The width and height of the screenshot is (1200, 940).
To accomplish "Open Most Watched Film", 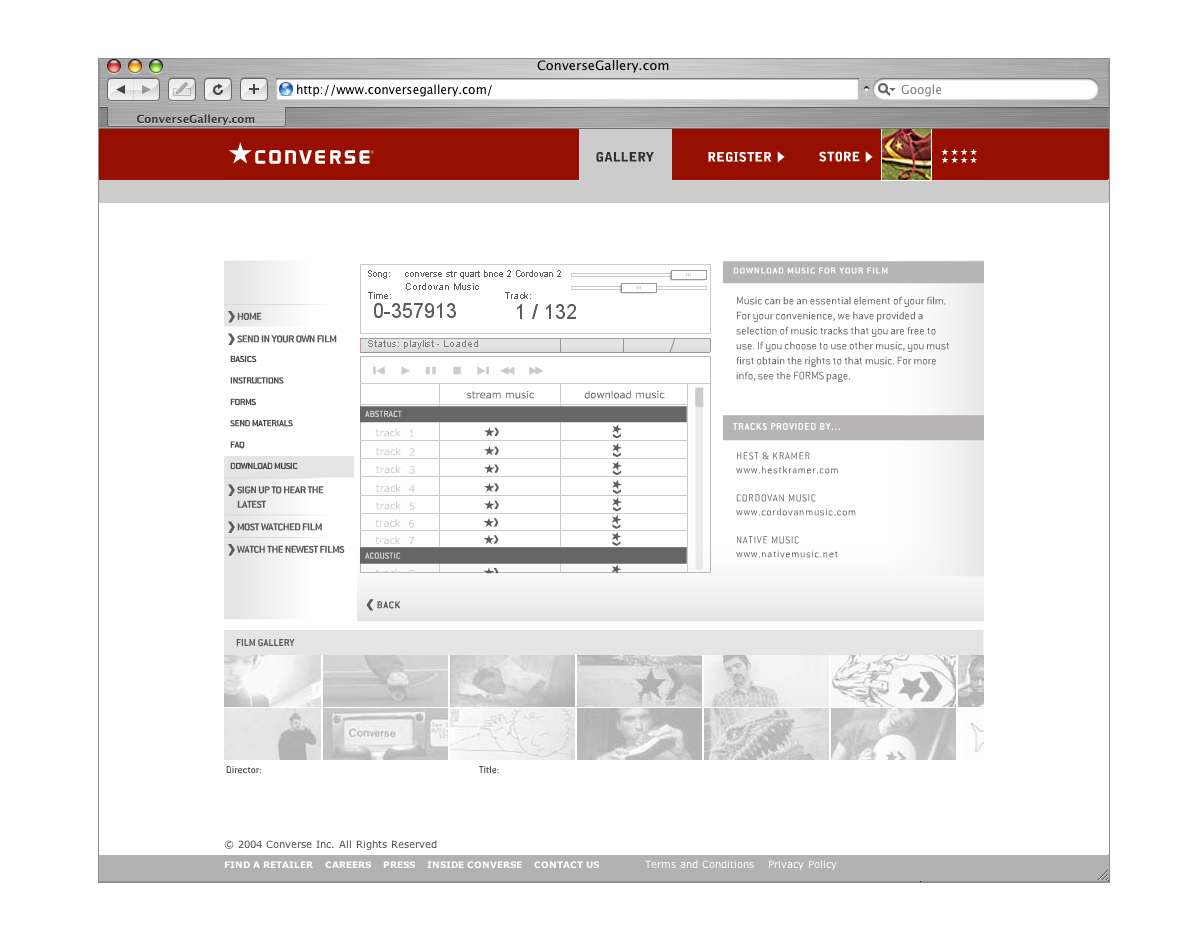I will pyautogui.click(x=275, y=527).
